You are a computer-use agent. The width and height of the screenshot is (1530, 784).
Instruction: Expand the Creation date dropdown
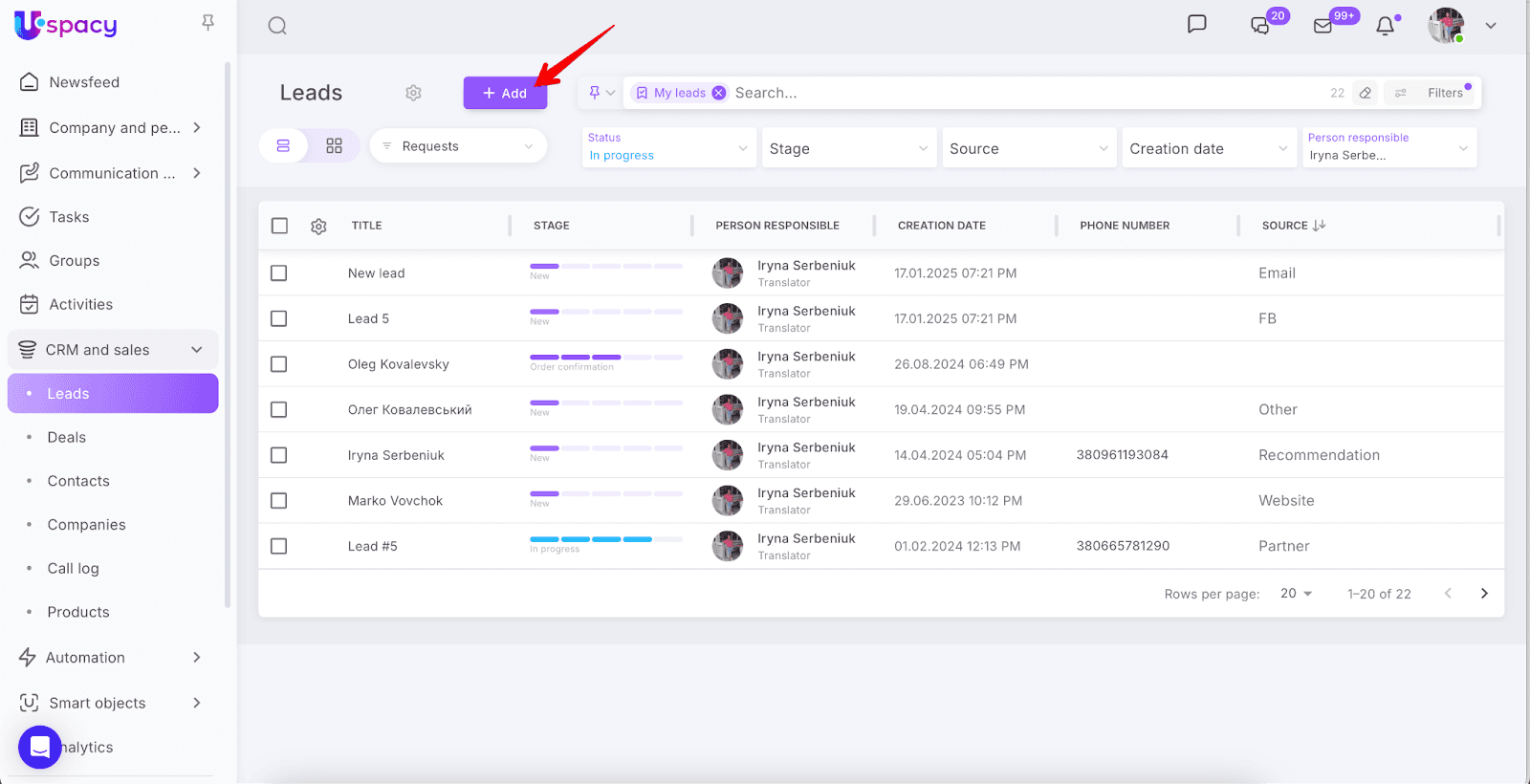[x=1208, y=148]
